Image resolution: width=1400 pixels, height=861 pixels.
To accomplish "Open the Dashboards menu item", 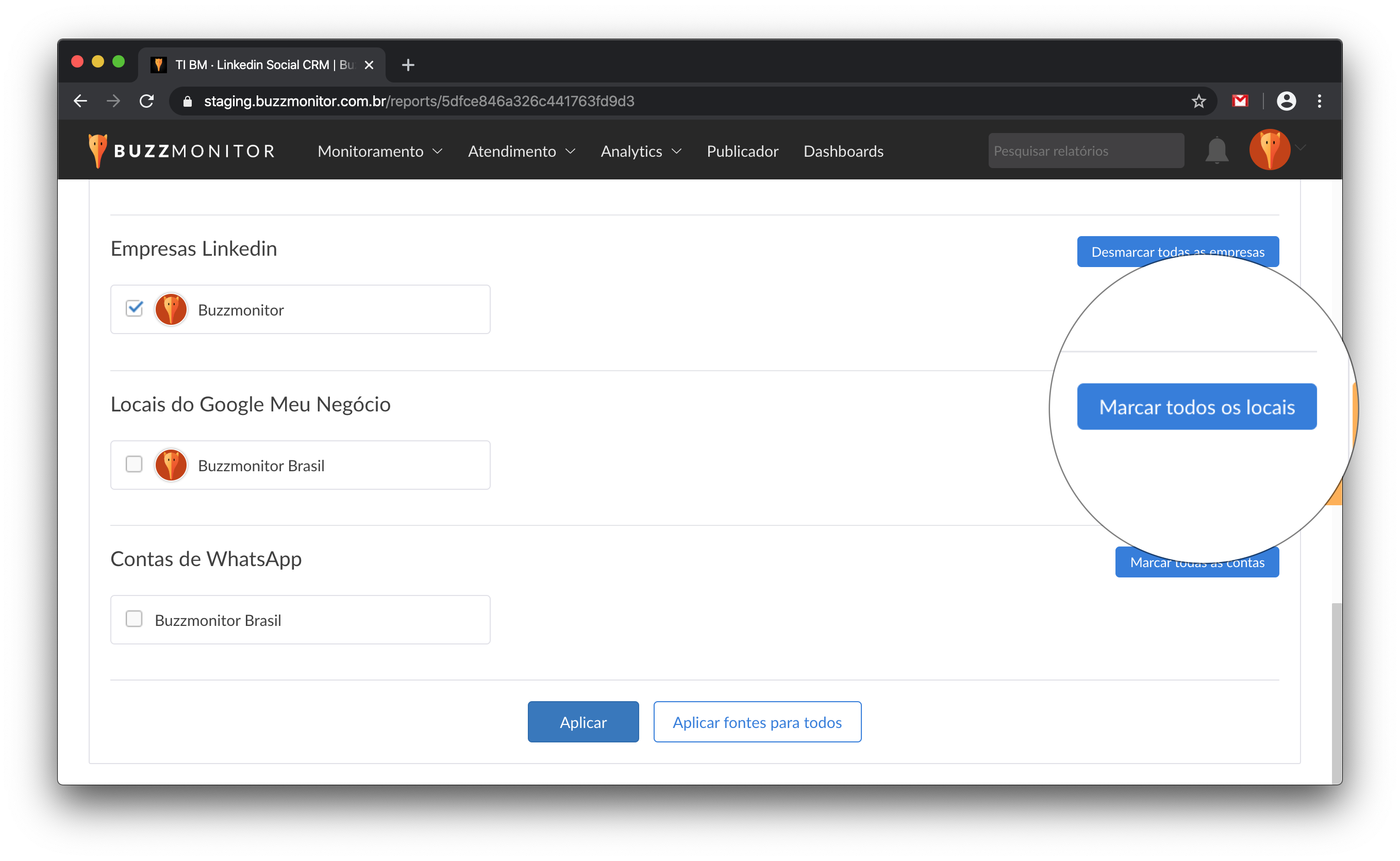I will point(843,152).
